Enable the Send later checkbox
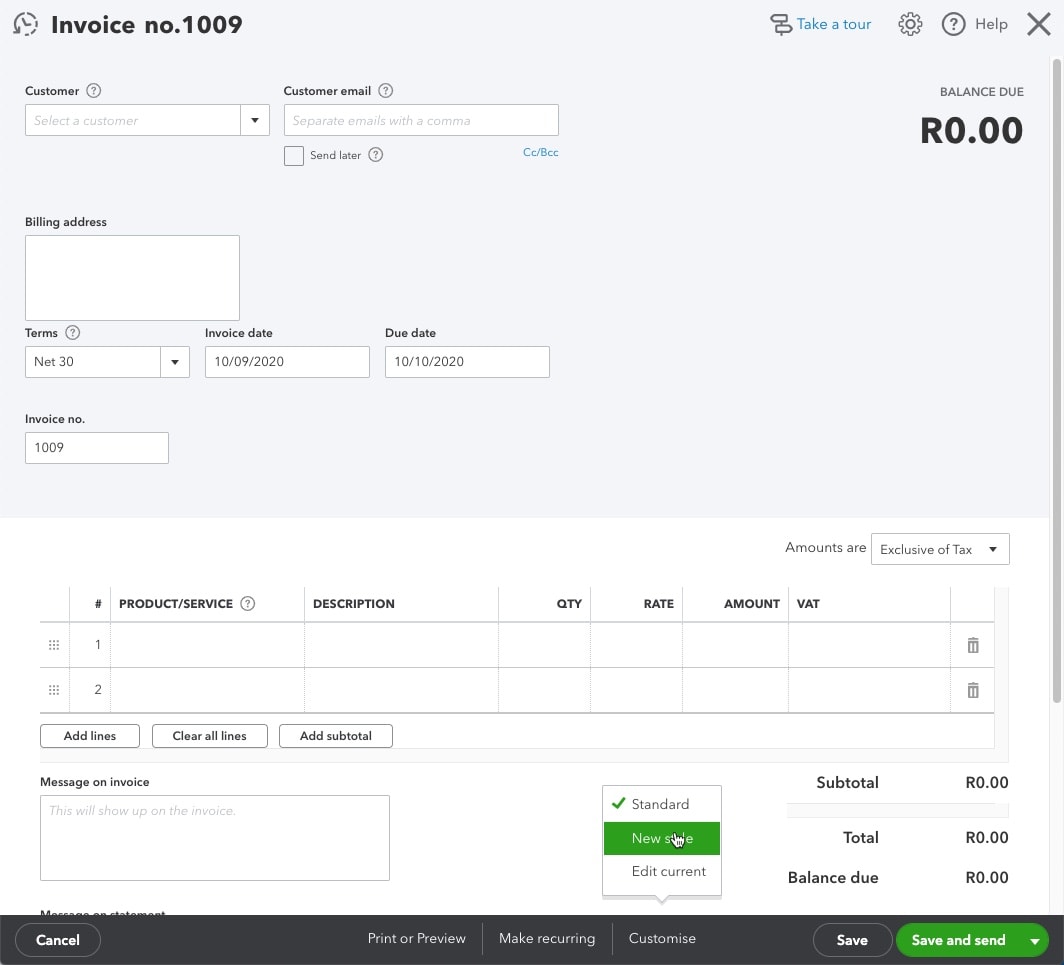Screen dimensions: 1064x965 pyautogui.click(x=294, y=155)
